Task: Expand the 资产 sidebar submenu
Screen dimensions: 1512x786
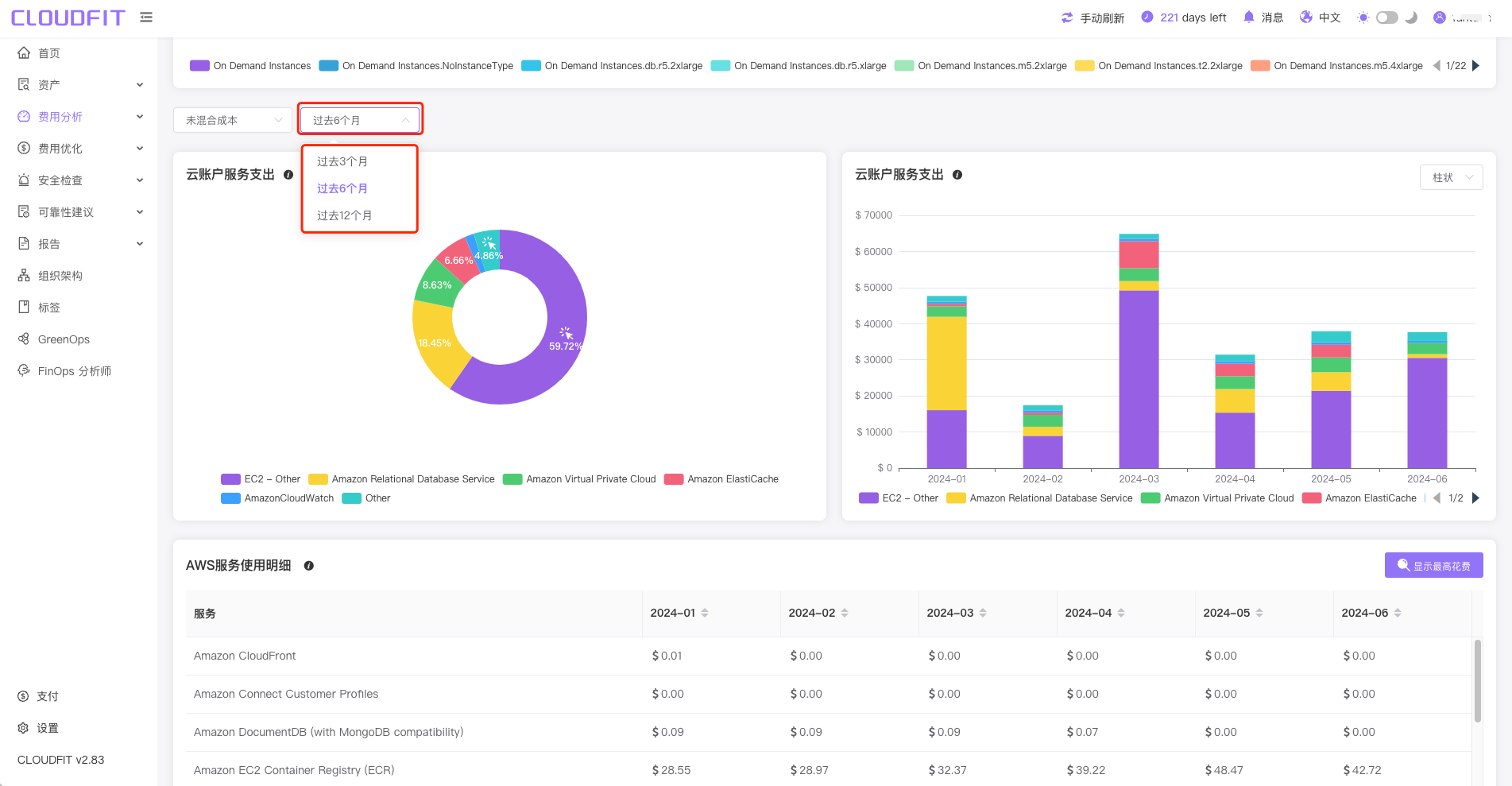Action: [140, 85]
